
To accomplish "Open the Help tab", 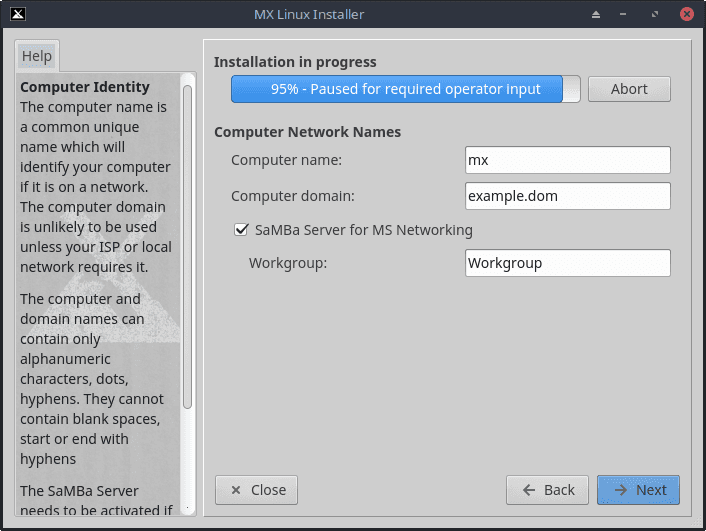I will coord(37,56).
